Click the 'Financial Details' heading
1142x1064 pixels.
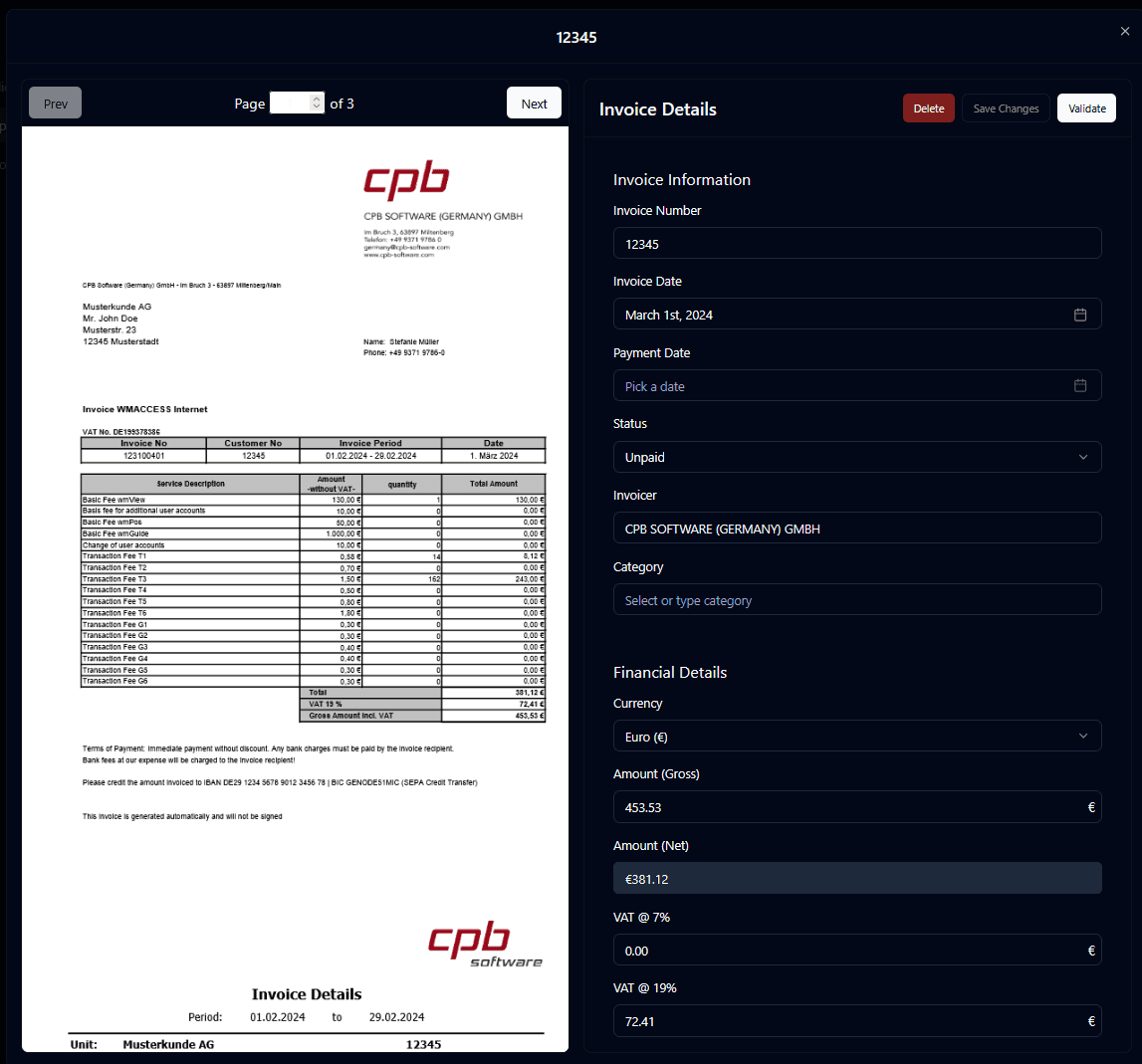[x=670, y=672]
